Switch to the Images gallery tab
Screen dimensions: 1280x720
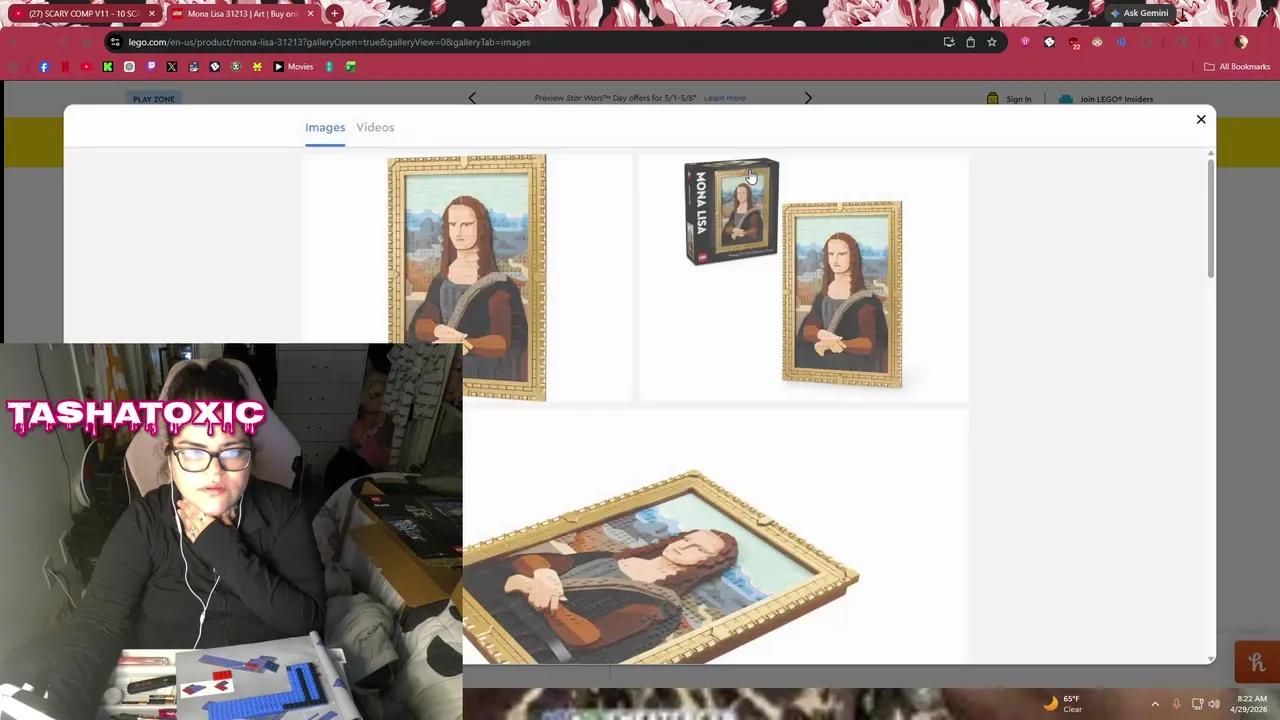click(325, 127)
